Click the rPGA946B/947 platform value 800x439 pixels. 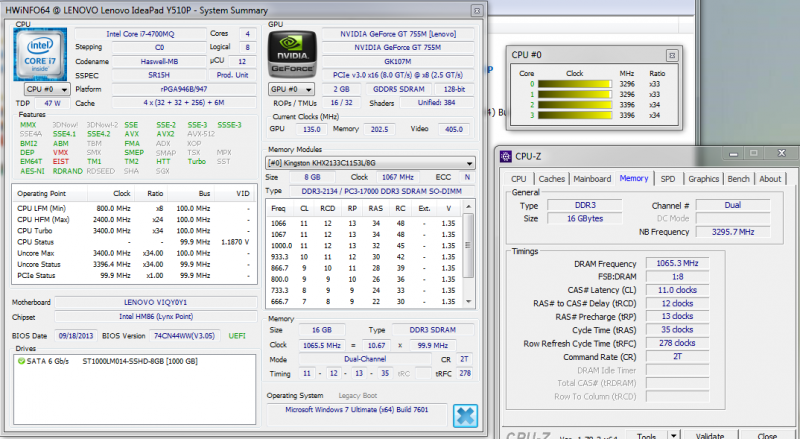point(184,89)
